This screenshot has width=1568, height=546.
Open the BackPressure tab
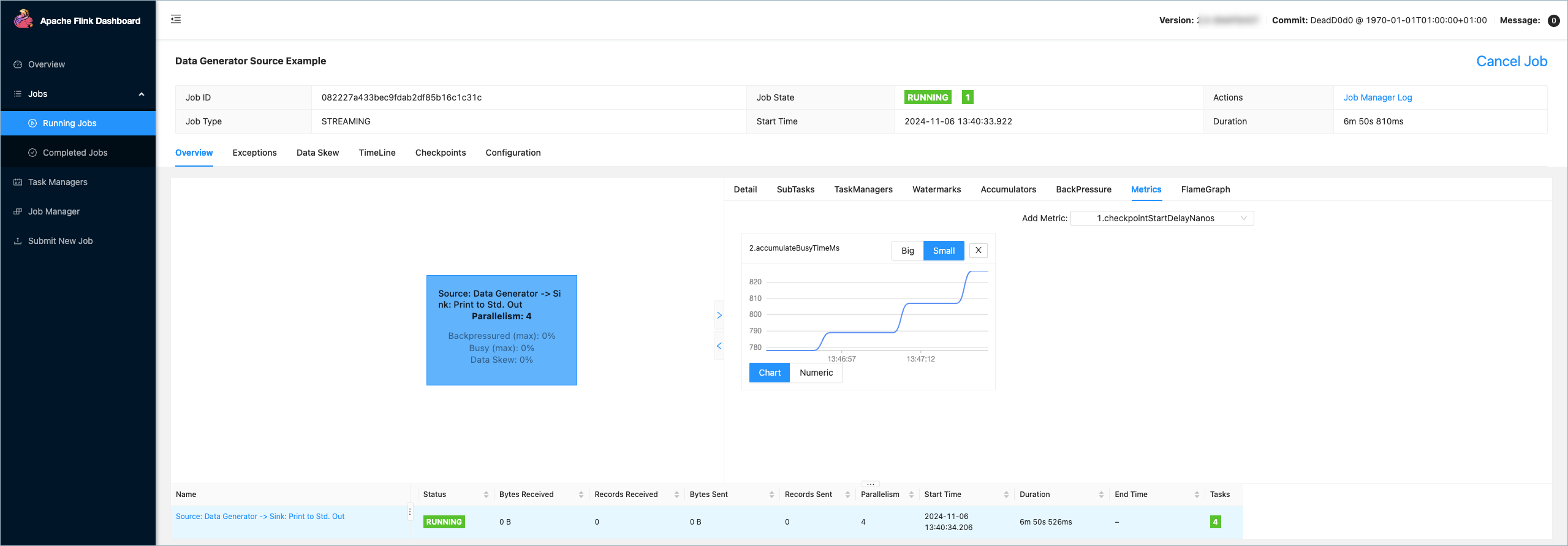pyautogui.click(x=1083, y=189)
